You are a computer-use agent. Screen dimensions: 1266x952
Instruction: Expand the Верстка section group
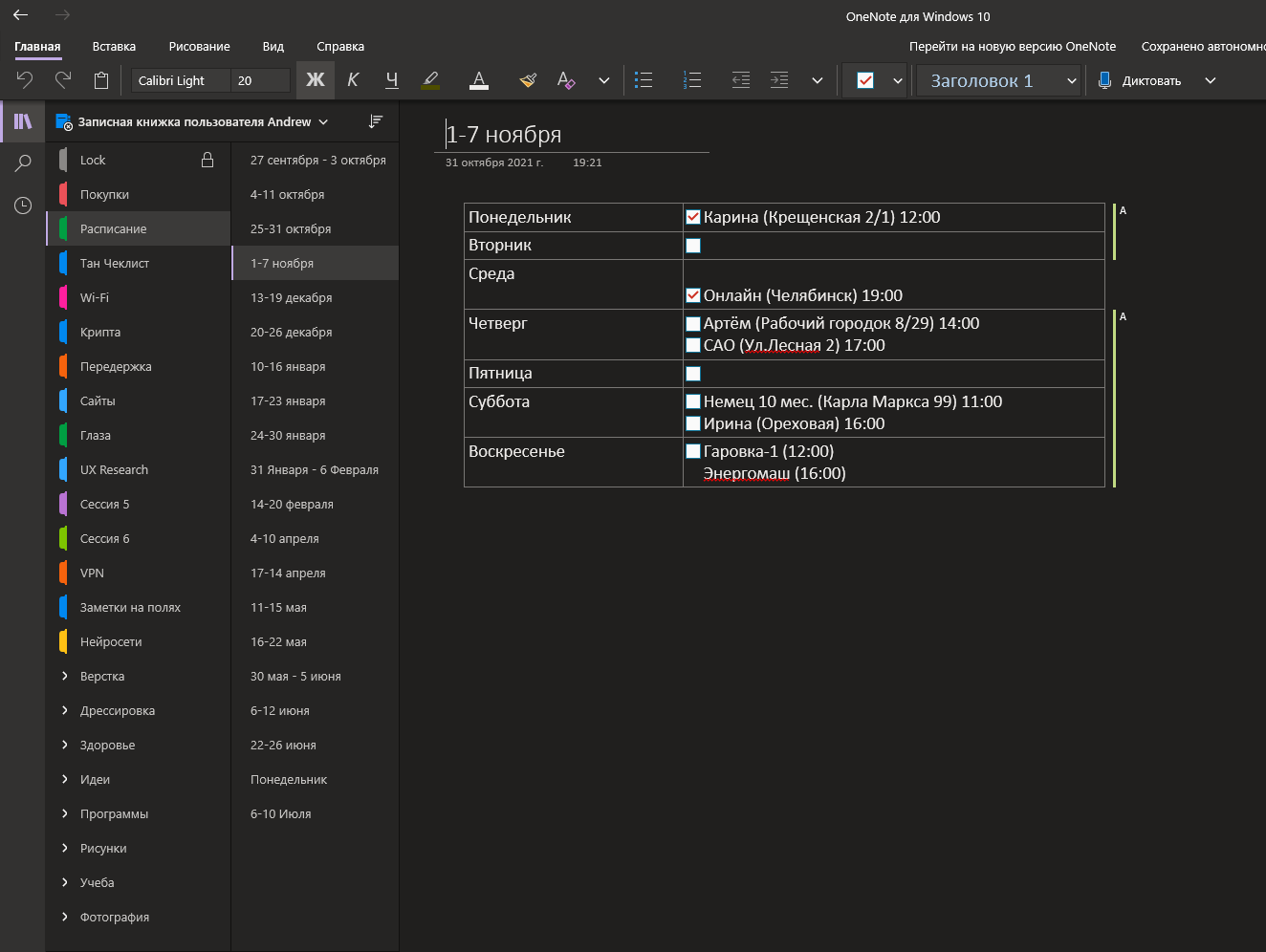coord(65,676)
